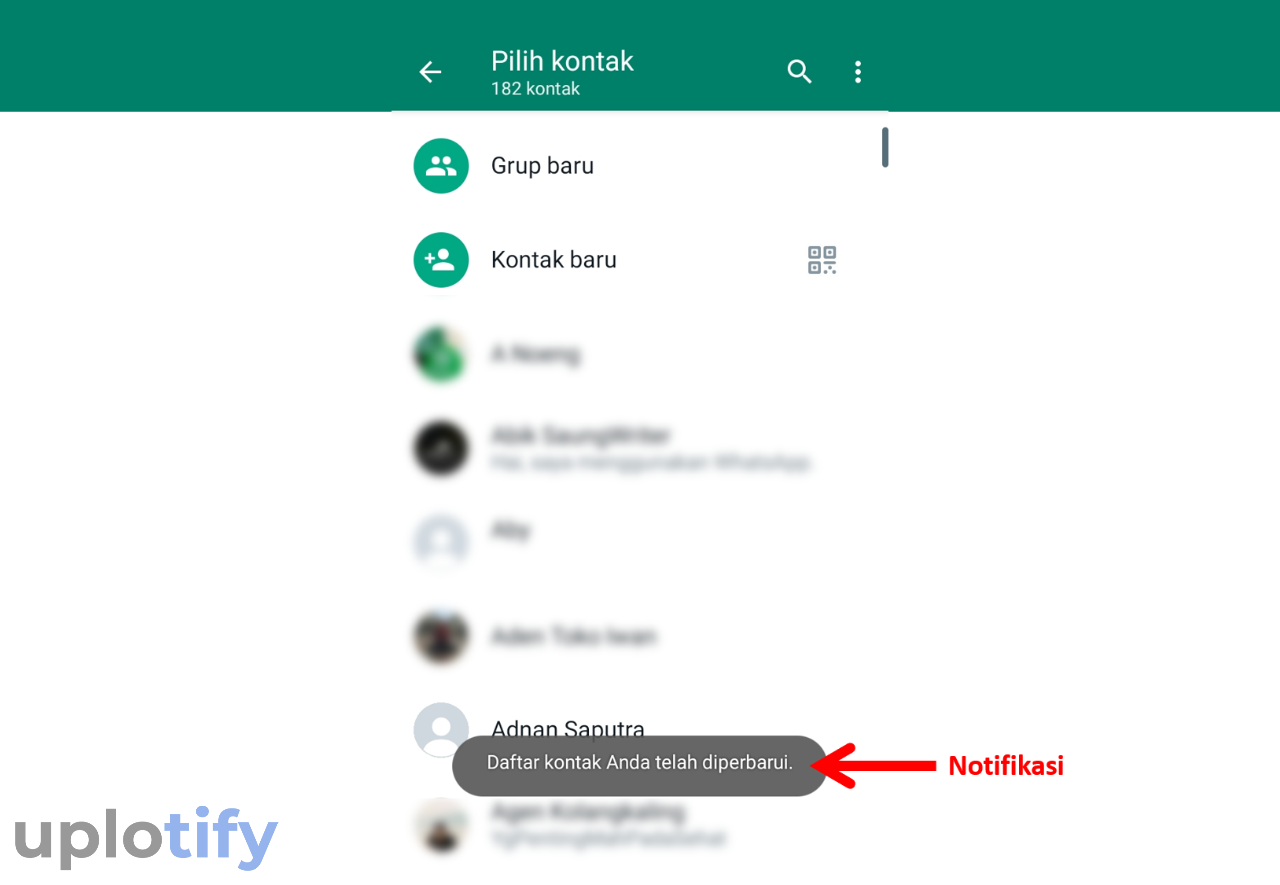Select the Grup baru label
This screenshot has height=885, width=1280.
coord(542,166)
